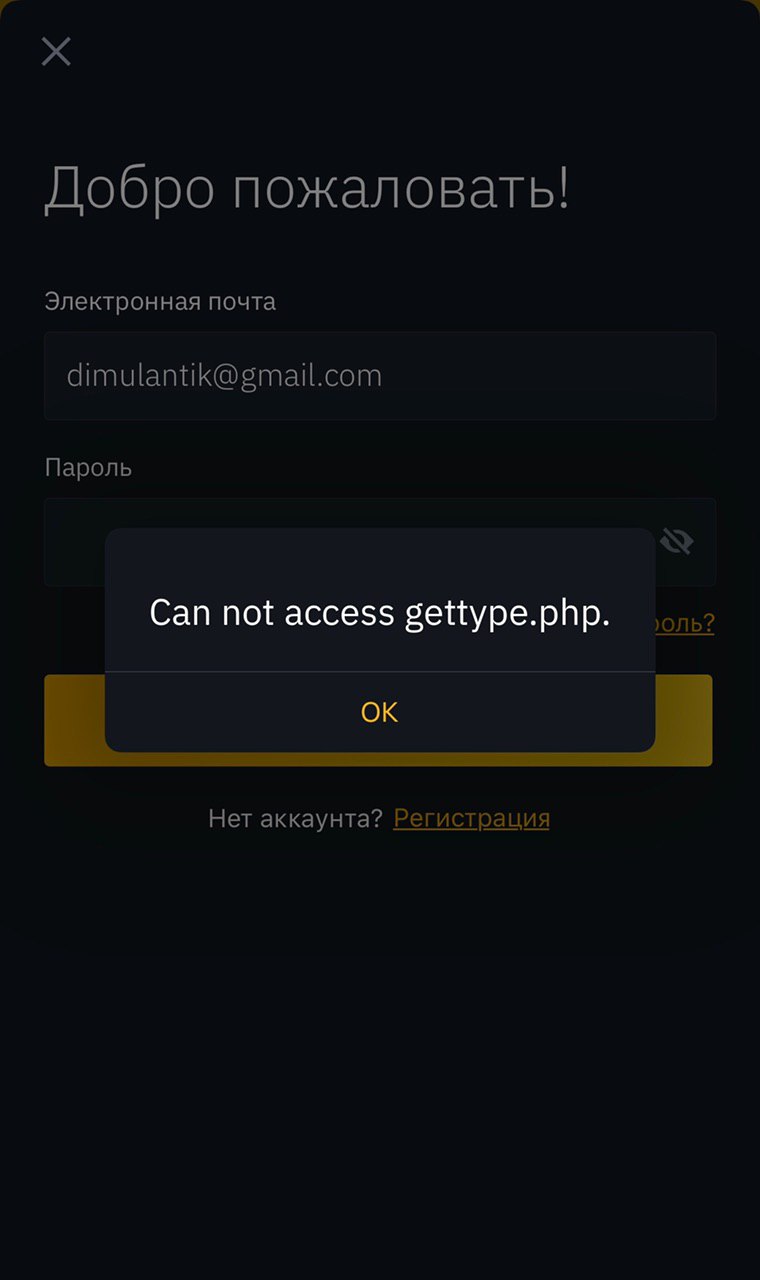This screenshot has height=1280, width=760.
Task: Click the 'Нет аккаунта?' text
Action: click(x=295, y=818)
